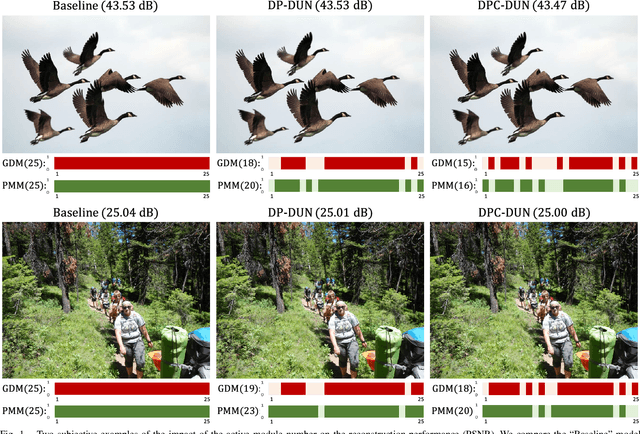The height and width of the screenshot is (434, 640).
Task: Select the DP-DUN hikers image at 25.01 dB
Action: tap(320, 300)
